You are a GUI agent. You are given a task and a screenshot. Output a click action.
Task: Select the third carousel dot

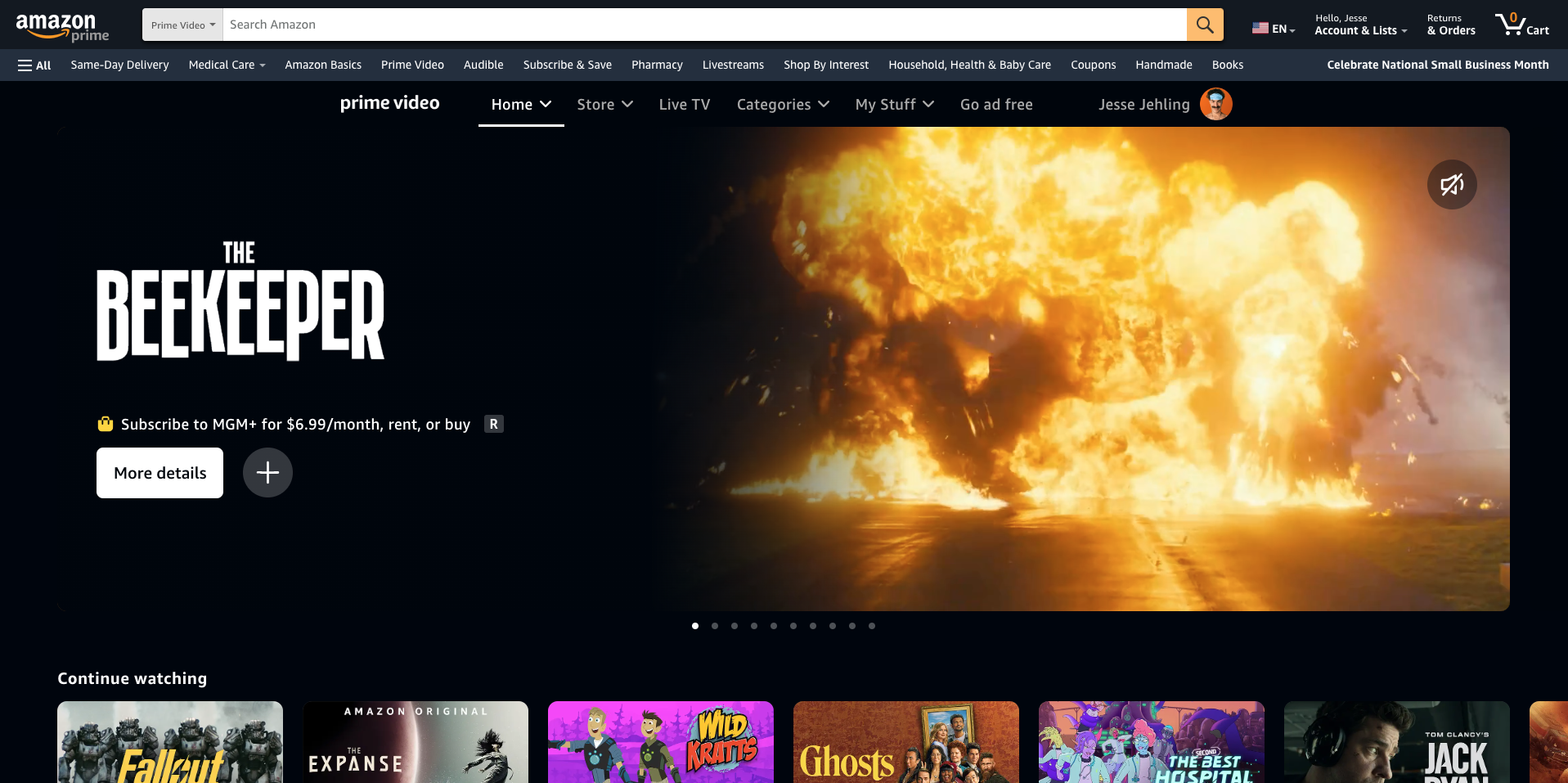(735, 626)
